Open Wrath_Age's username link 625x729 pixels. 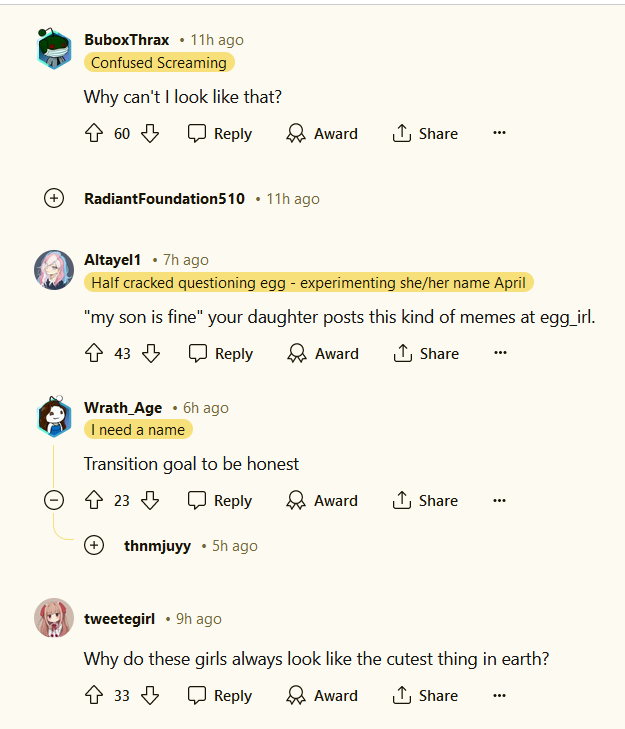tap(124, 408)
